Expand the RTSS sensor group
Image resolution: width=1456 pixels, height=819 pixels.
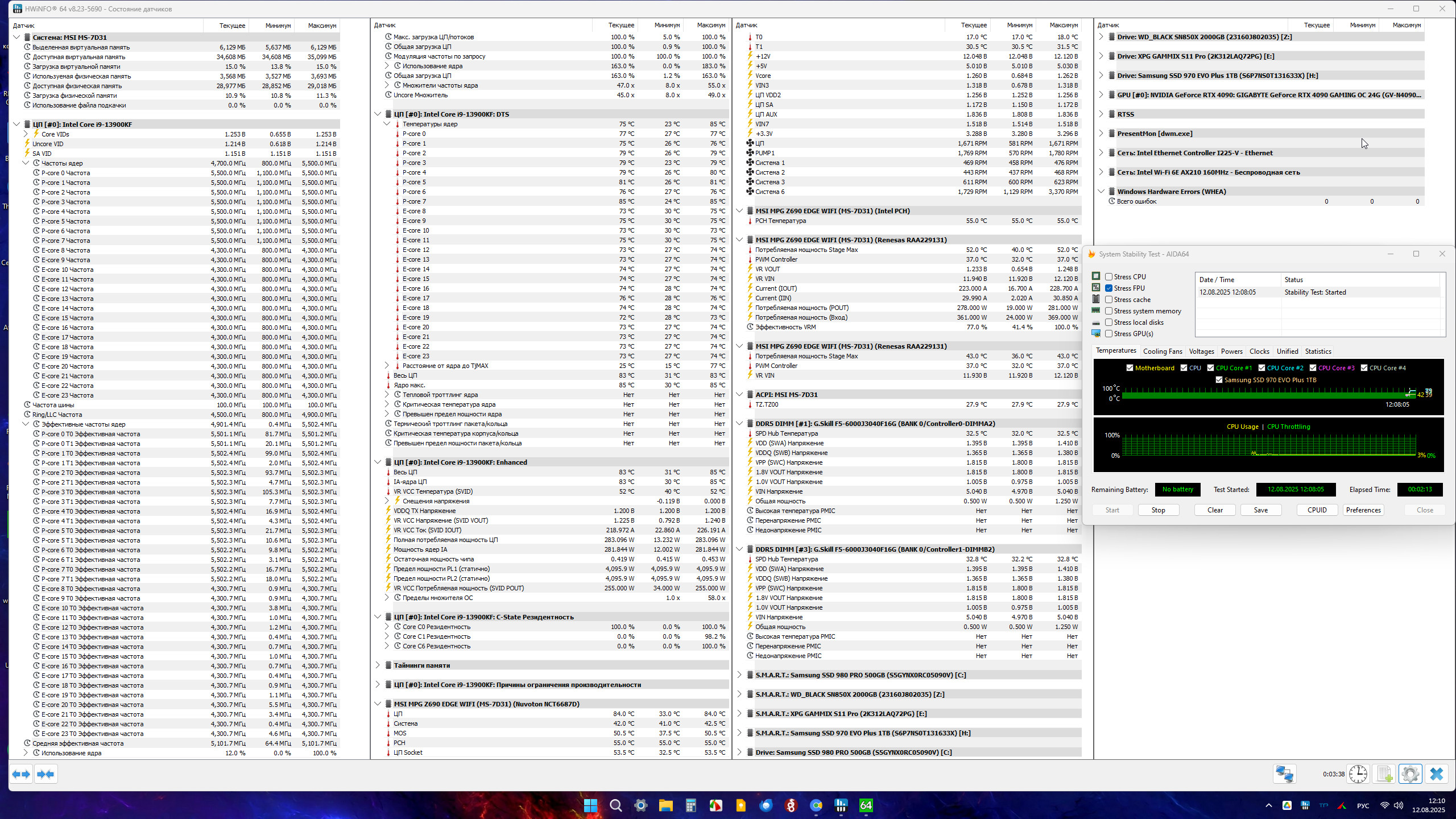pyautogui.click(x=1101, y=114)
